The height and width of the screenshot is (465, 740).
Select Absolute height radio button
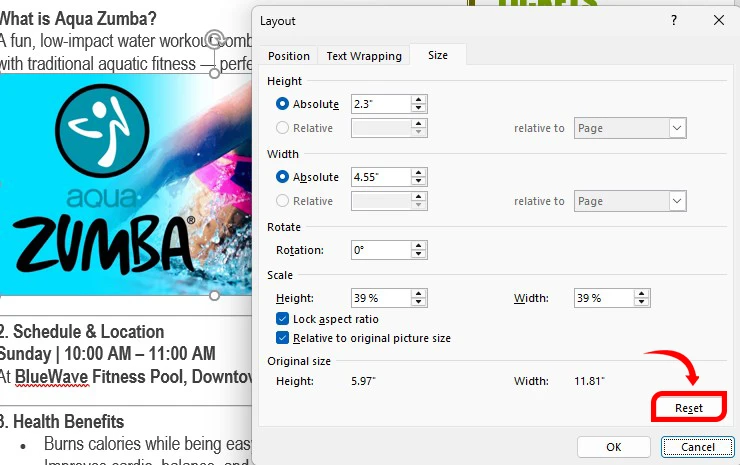(282, 104)
